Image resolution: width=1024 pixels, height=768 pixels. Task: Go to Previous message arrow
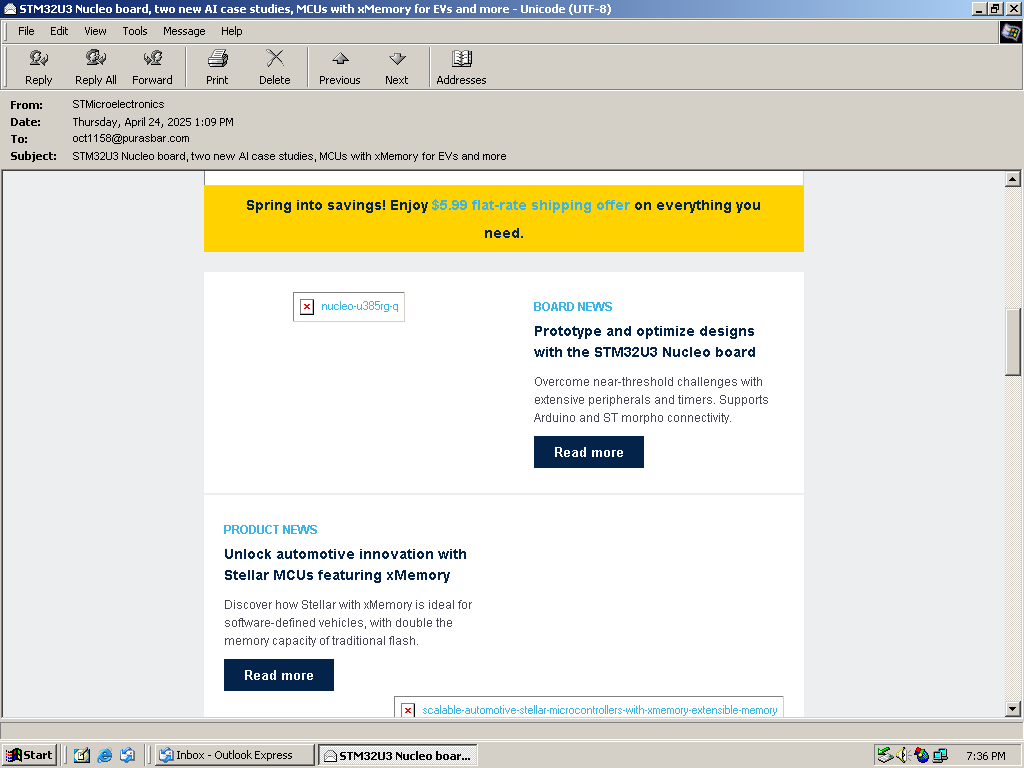coord(340,67)
